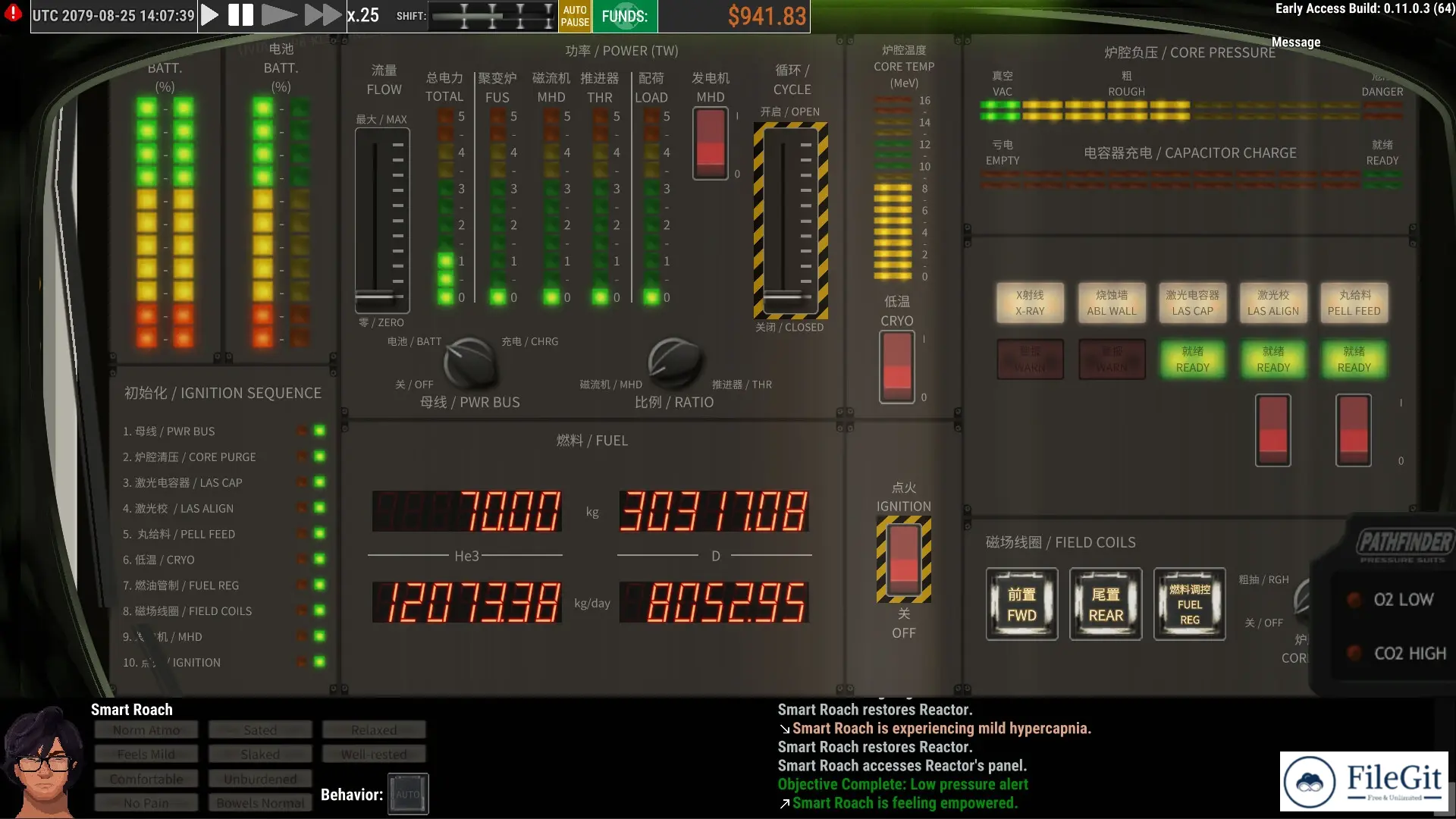The width and height of the screenshot is (1456, 819).
Task: Click the LAS CAP step green light
Action: pyautogui.click(x=319, y=482)
